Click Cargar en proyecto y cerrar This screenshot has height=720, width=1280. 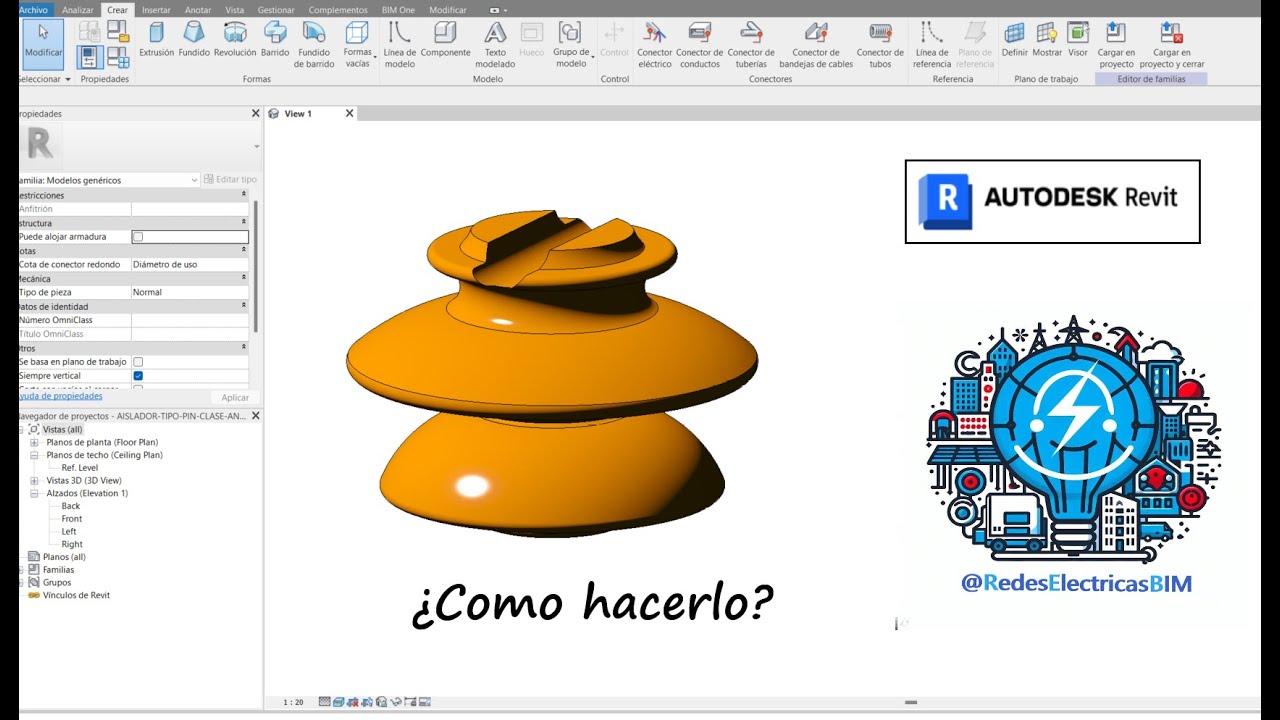pyautogui.click(x=1172, y=45)
